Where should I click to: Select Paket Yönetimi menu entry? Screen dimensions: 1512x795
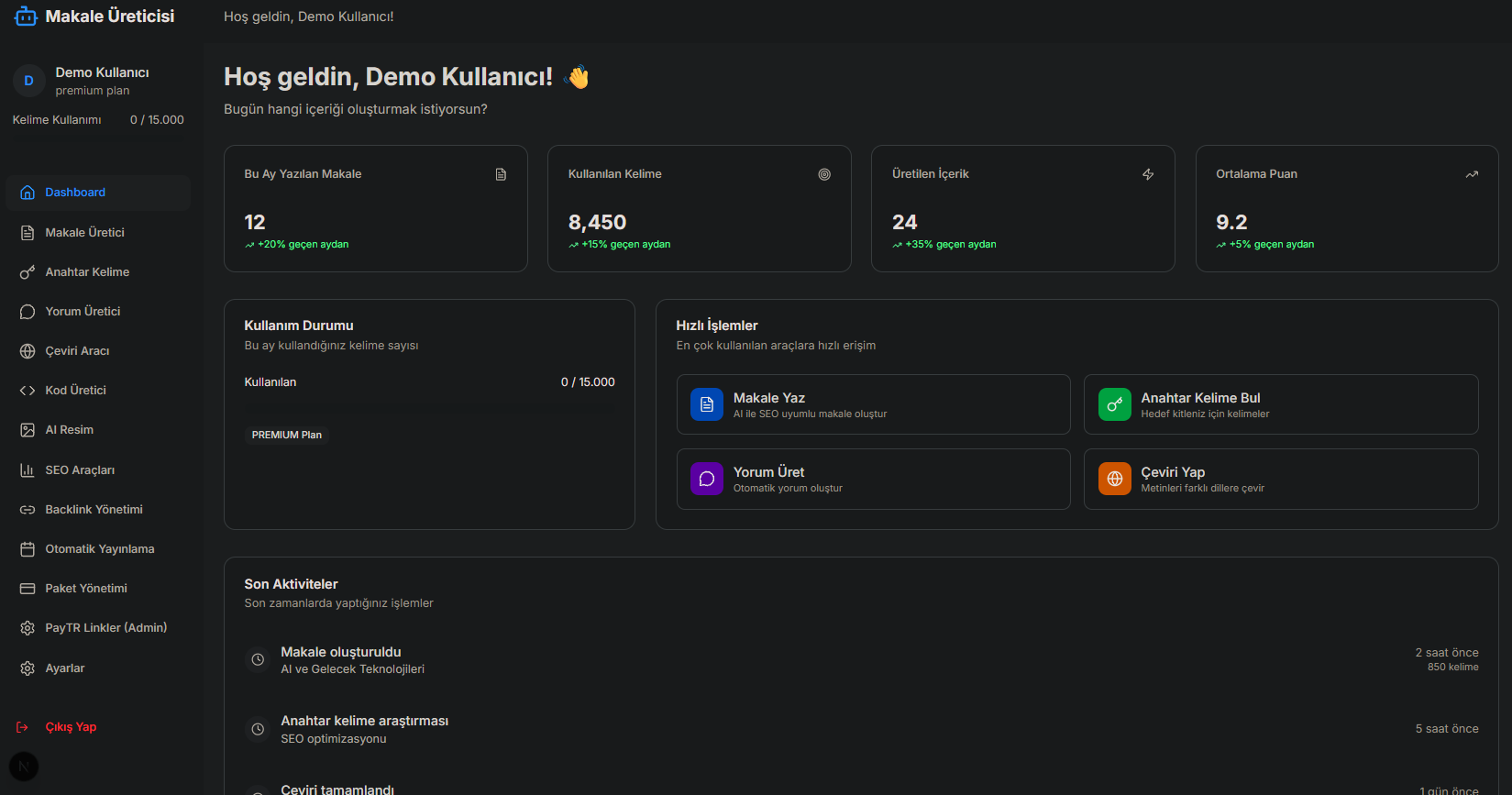tap(98, 589)
